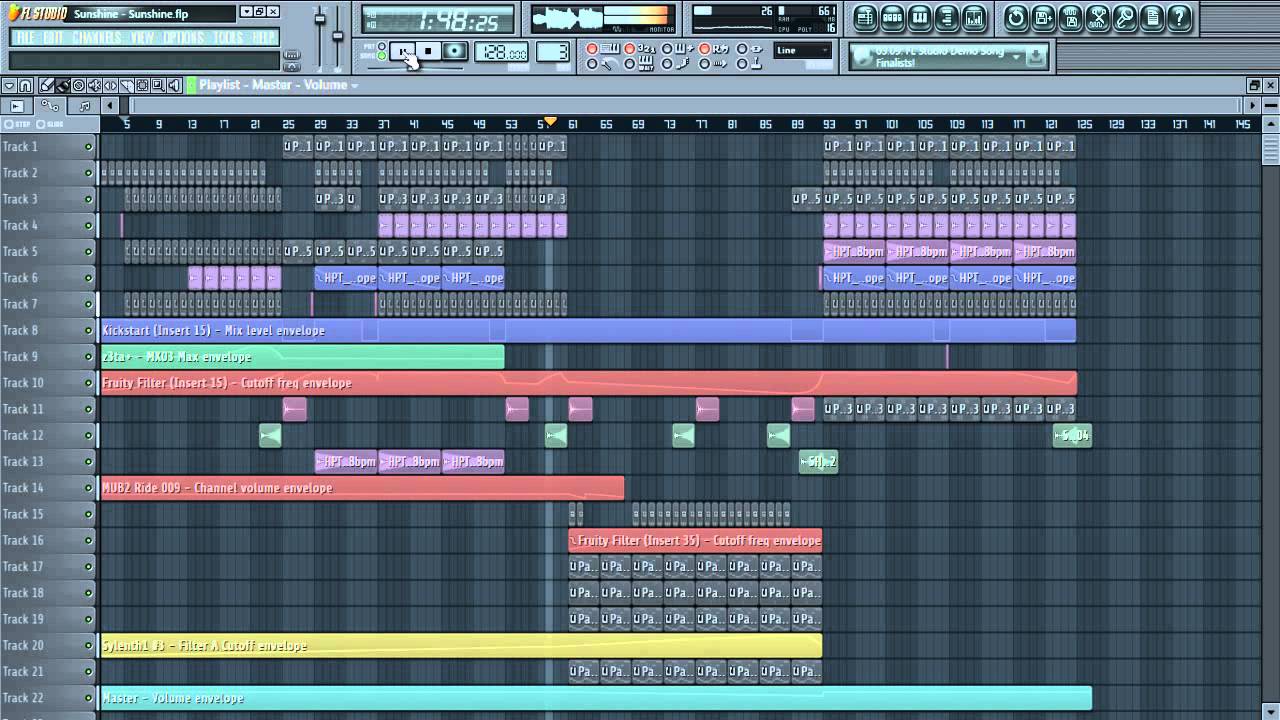Open the one-click audio recording mic icon

[x=1125, y=17]
